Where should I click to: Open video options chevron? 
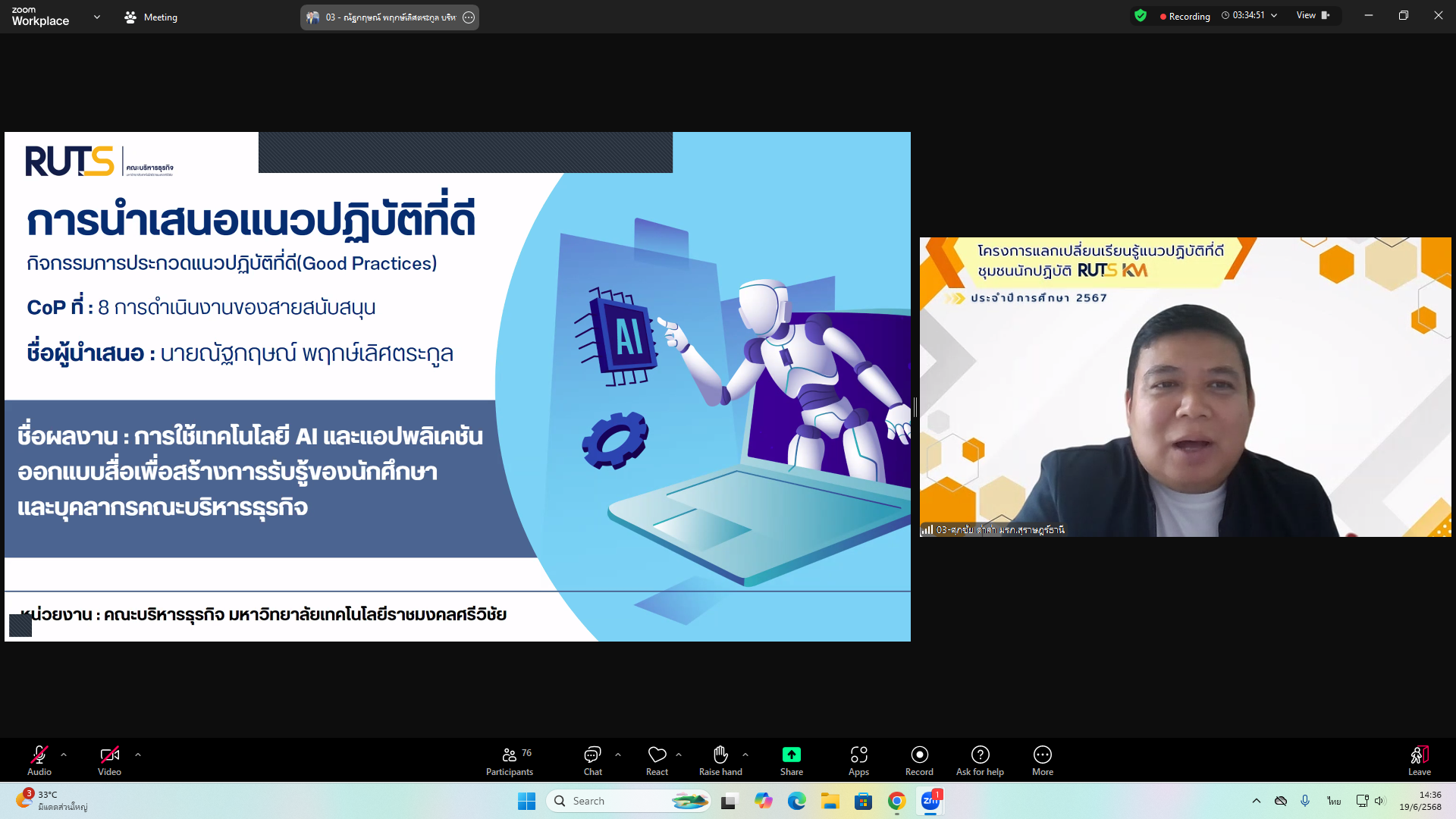[138, 755]
